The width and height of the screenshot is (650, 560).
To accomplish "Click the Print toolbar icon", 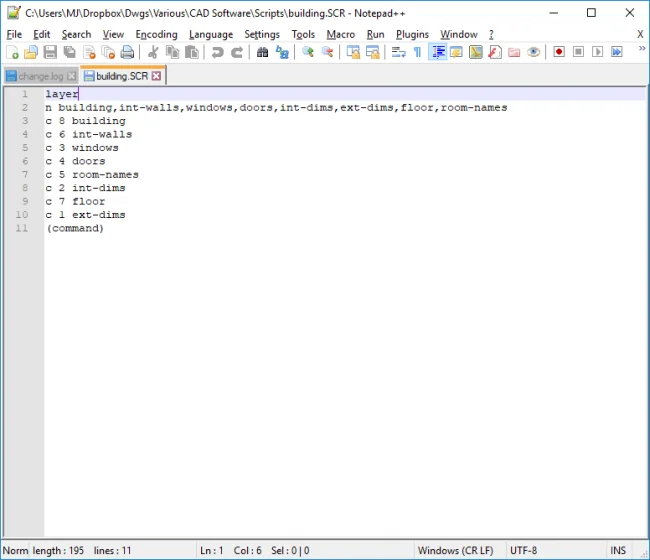I will point(127,52).
